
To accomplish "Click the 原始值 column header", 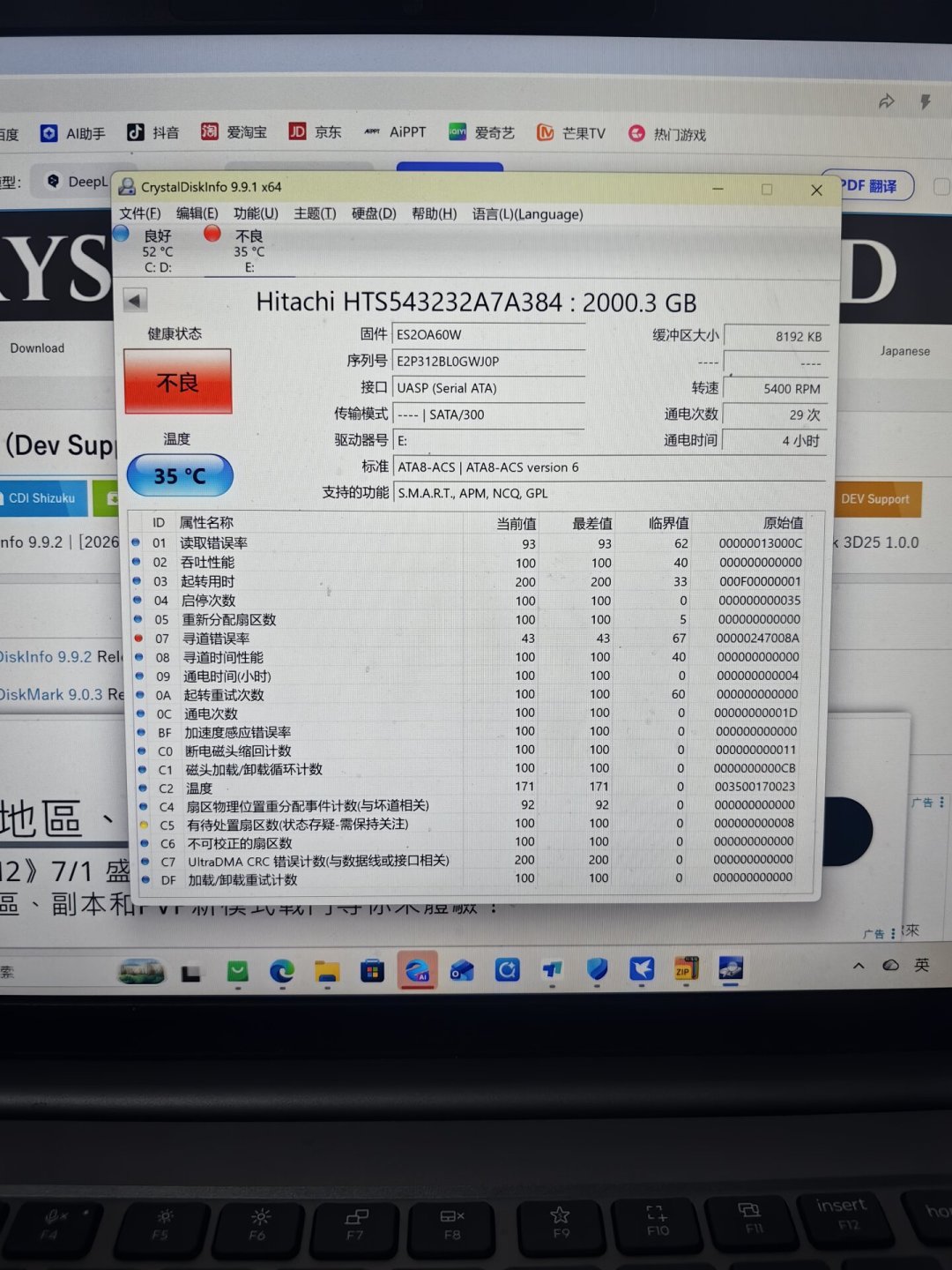I will click(x=783, y=523).
